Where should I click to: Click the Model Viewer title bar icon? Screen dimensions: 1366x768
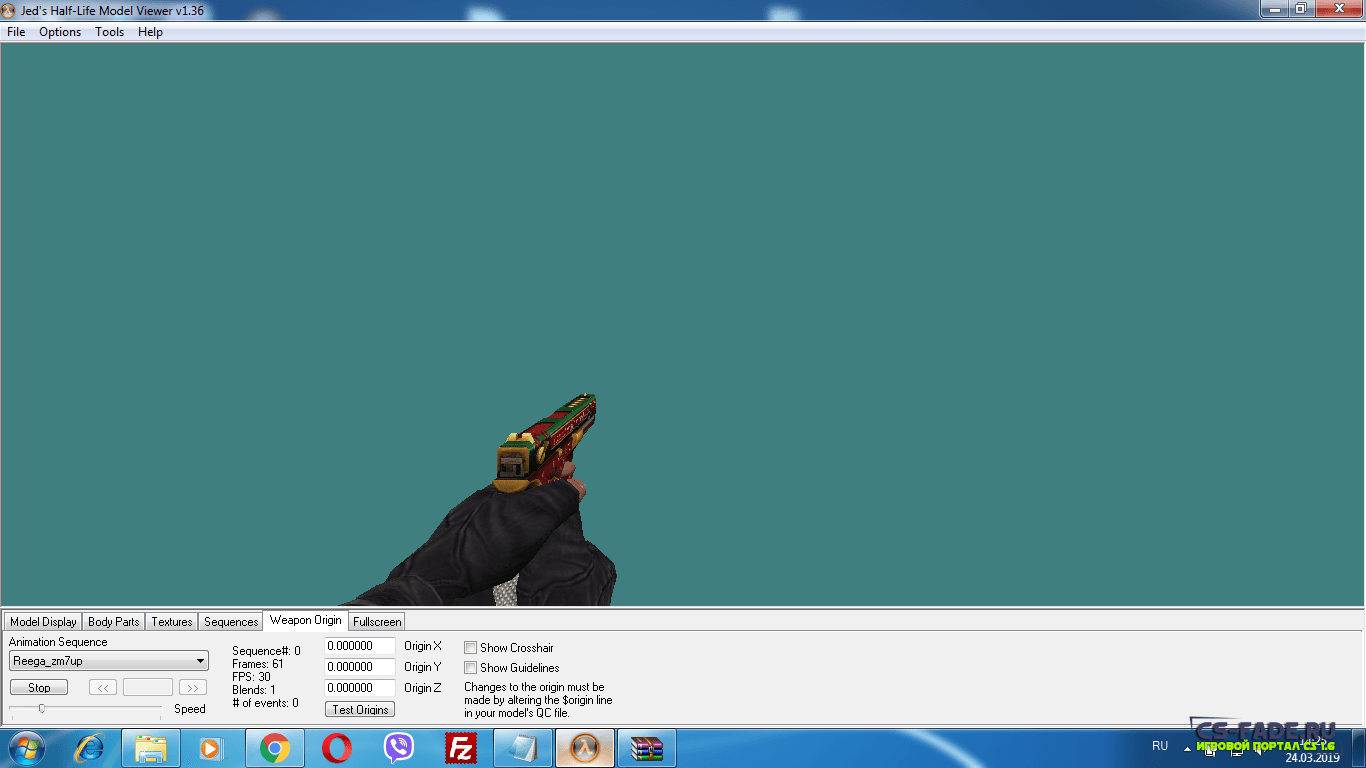coord(9,10)
